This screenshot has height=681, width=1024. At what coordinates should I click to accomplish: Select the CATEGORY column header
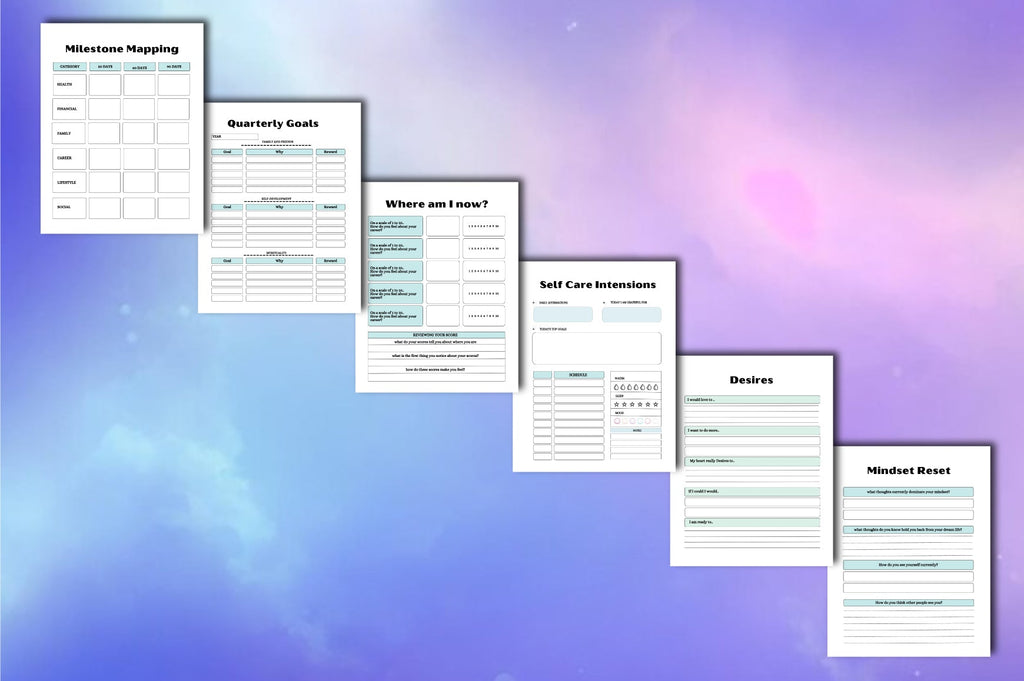tap(70, 67)
